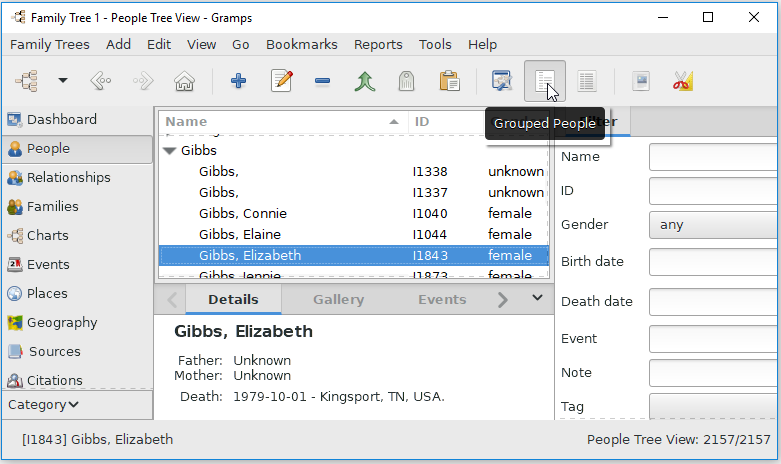Show next bottombar tabs with right chevron
Screen dimensions: 781x464
click(503, 300)
